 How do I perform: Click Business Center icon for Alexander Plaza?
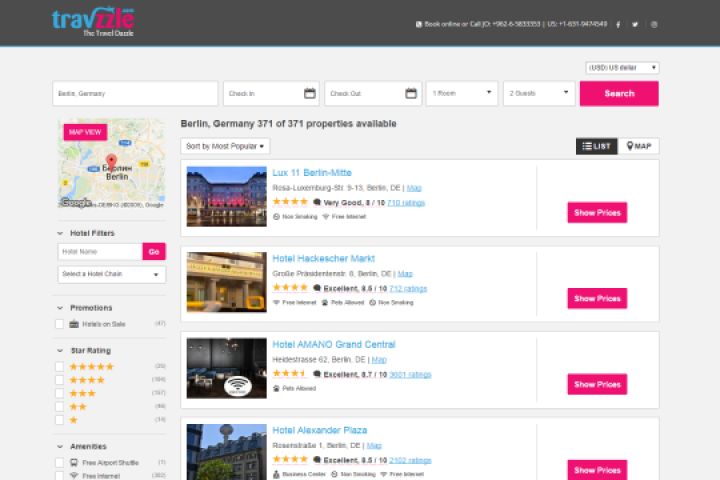click(276, 474)
